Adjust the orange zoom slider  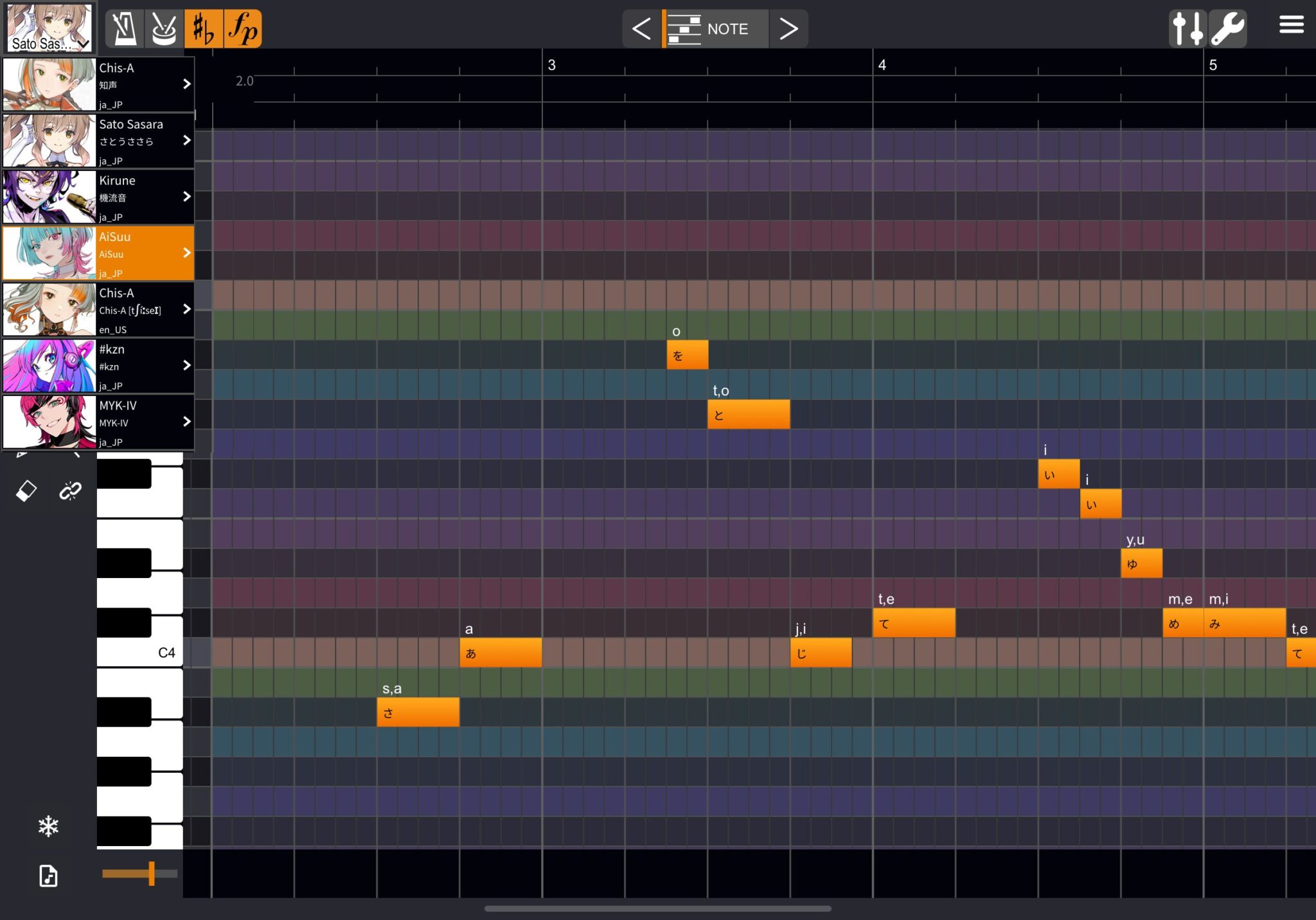(x=152, y=874)
